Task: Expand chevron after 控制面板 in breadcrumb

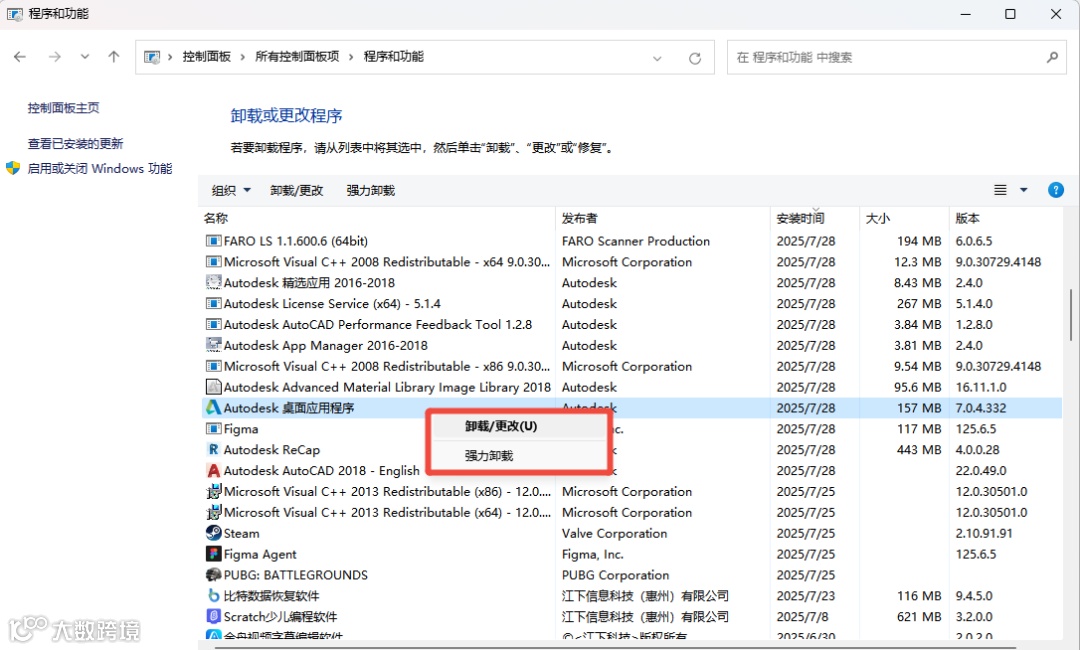Action: tap(242, 57)
